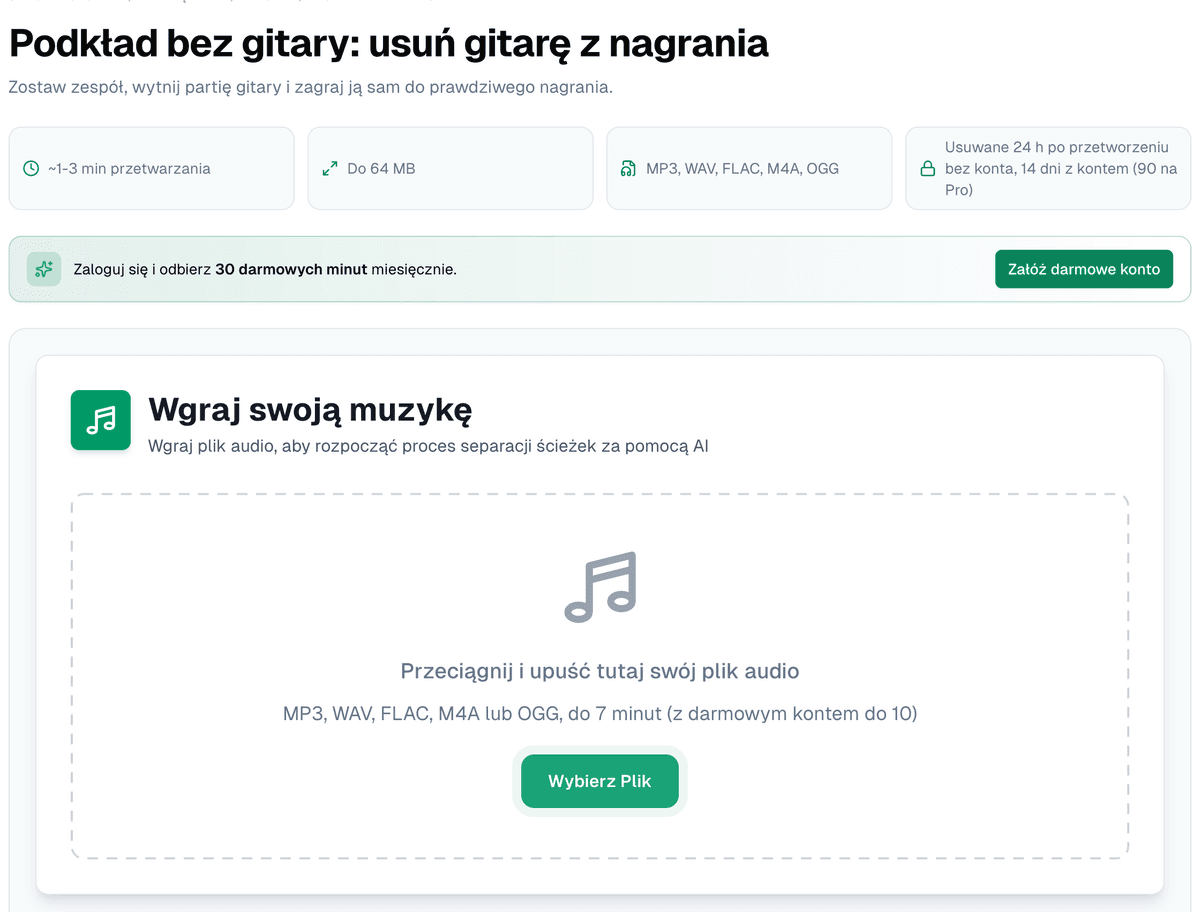Click the large gray music note icon
The height and width of the screenshot is (912, 1200).
click(x=600, y=587)
